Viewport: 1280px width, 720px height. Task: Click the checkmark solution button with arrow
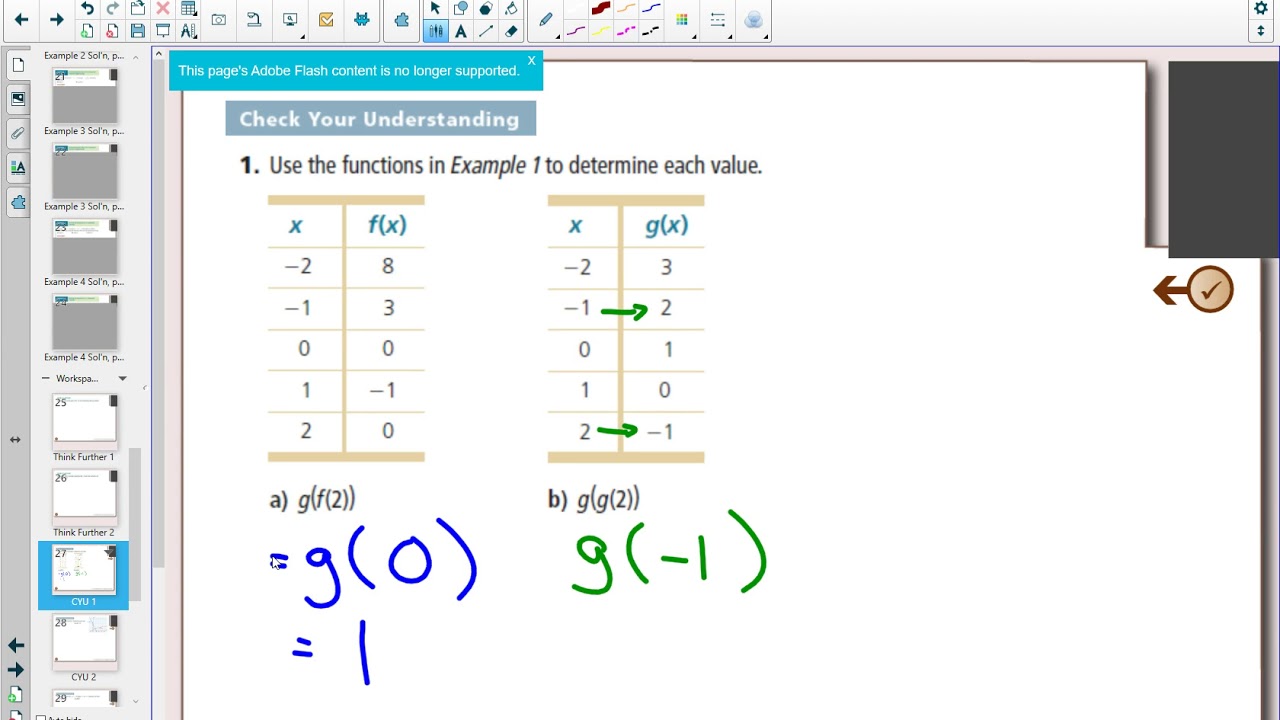tap(1194, 290)
